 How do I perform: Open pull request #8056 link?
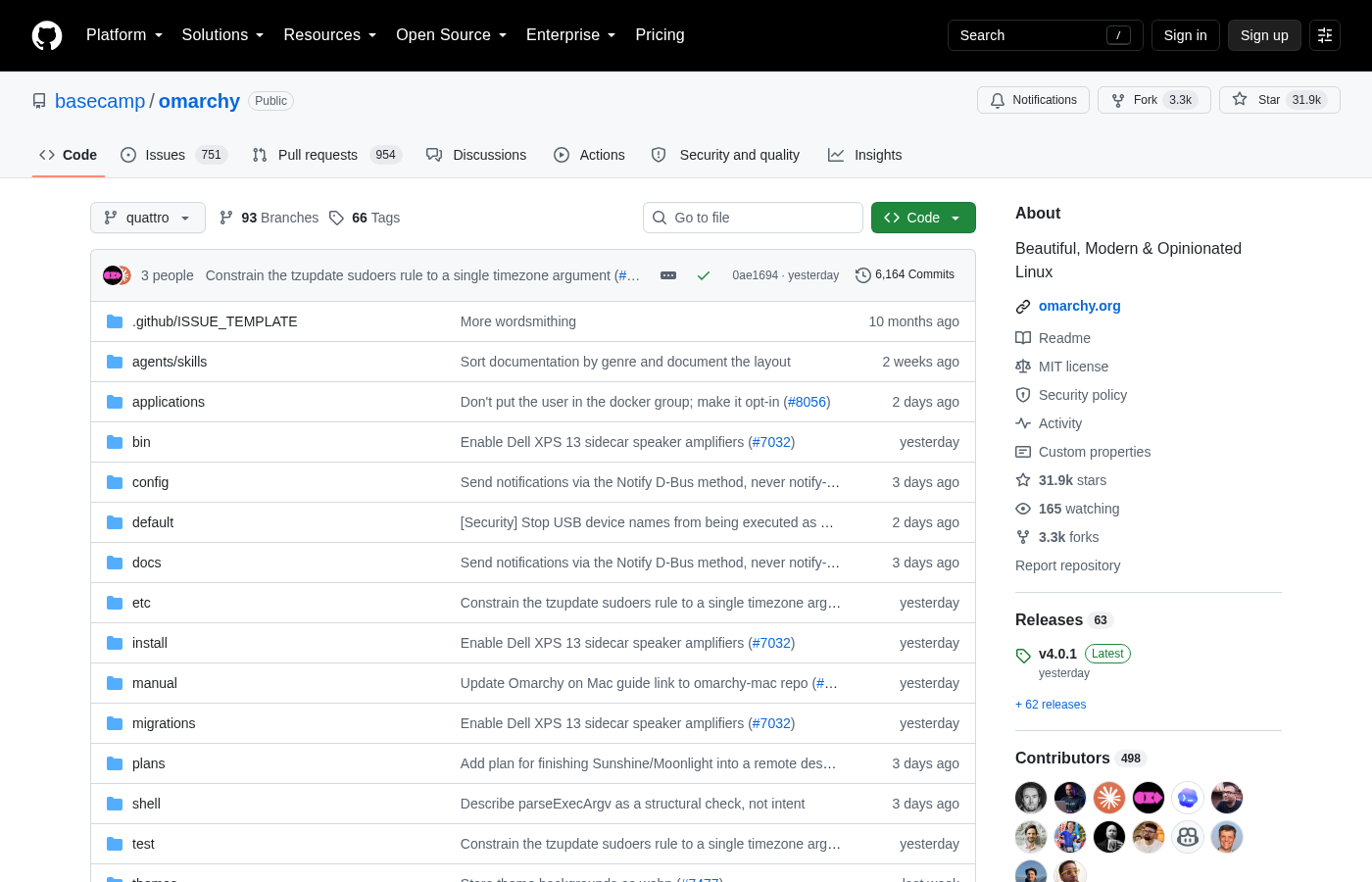(808, 402)
